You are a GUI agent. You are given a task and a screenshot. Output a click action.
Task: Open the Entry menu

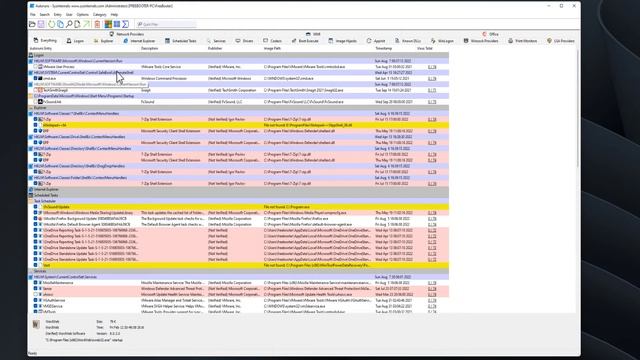pos(58,15)
